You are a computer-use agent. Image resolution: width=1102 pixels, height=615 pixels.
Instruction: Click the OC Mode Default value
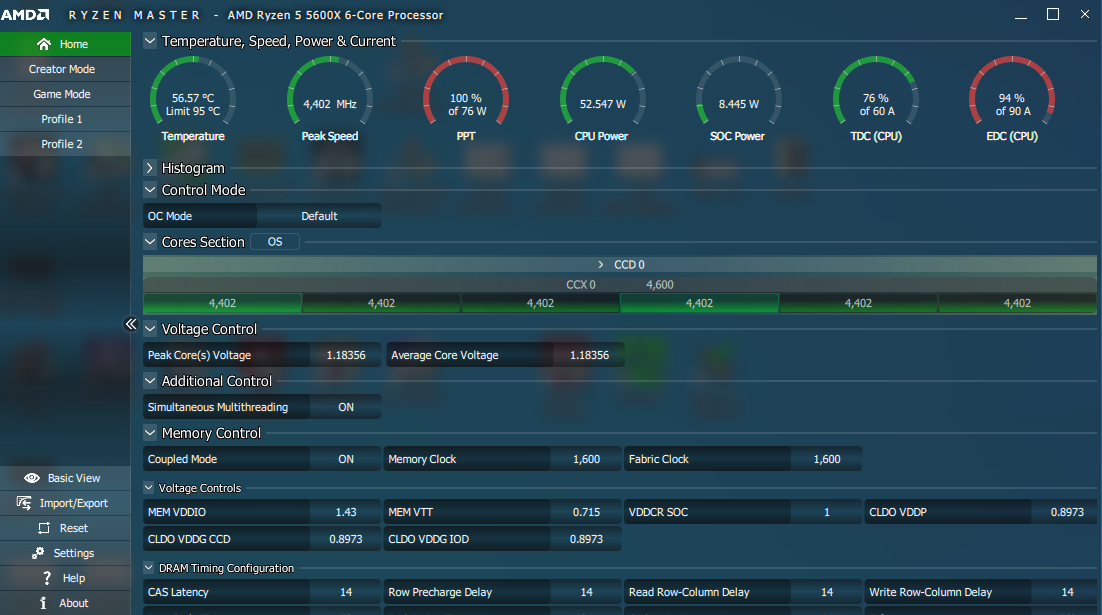[x=319, y=216]
